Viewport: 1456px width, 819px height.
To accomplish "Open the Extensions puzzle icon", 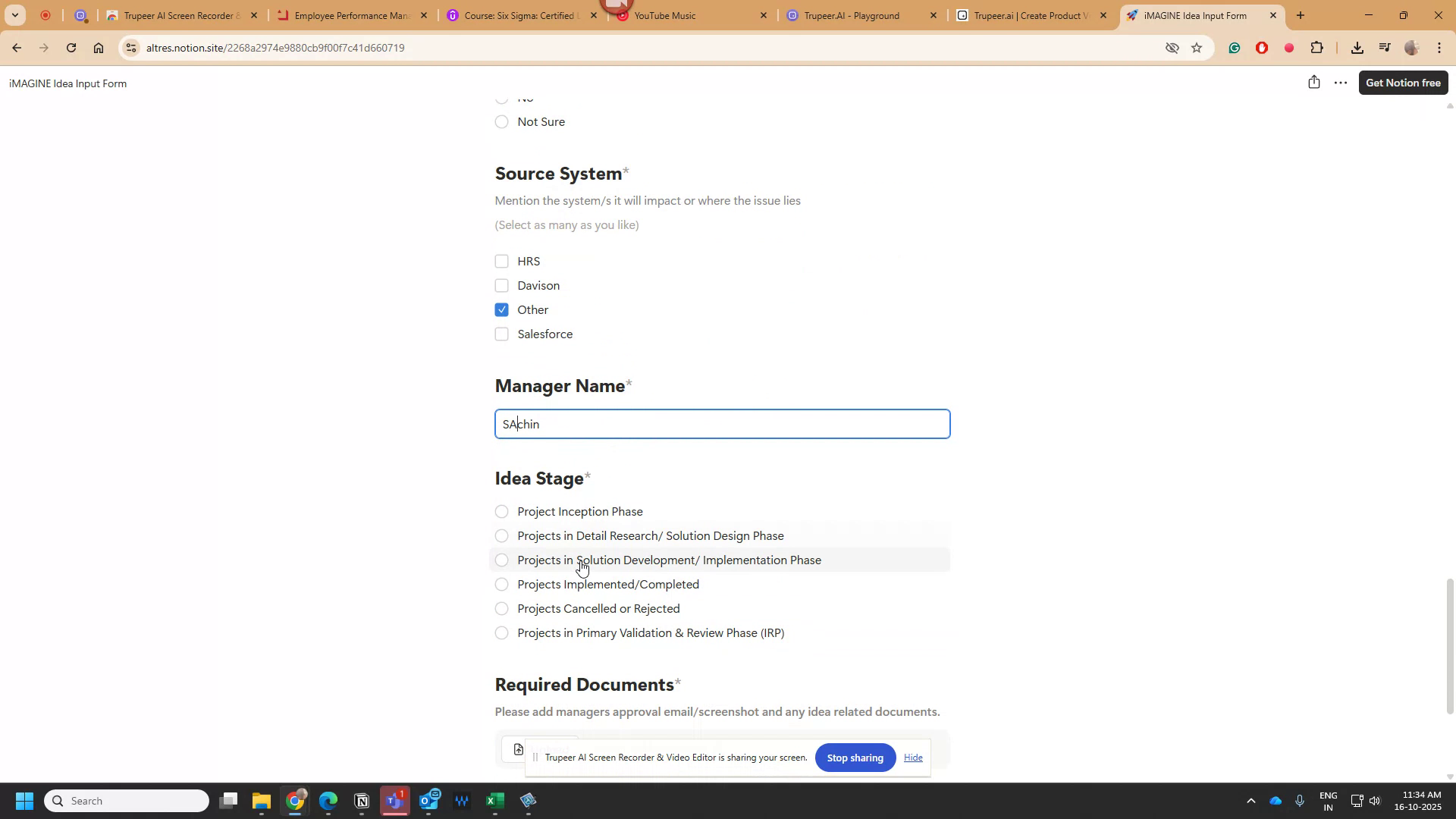I will pos(1317,47).
